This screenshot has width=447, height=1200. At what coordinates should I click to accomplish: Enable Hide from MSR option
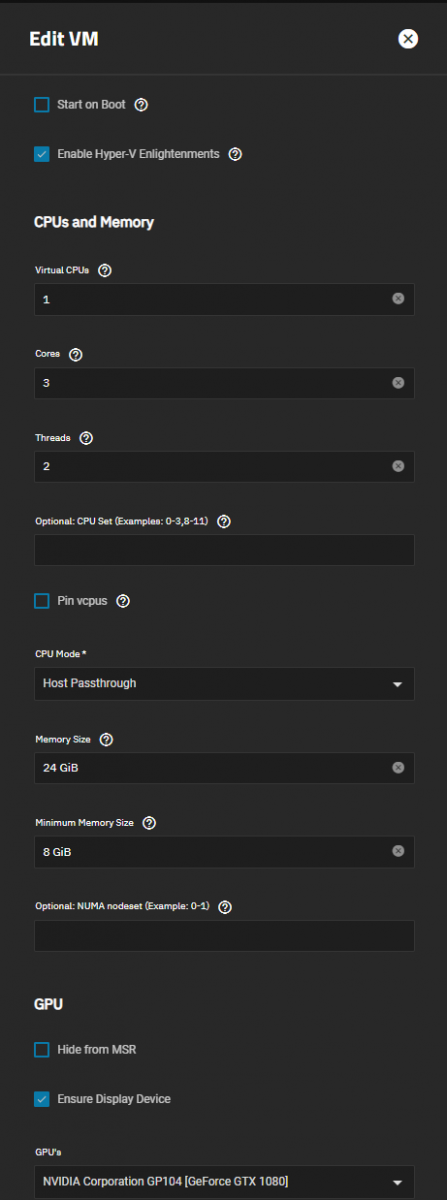click(x=42, y=1050)
